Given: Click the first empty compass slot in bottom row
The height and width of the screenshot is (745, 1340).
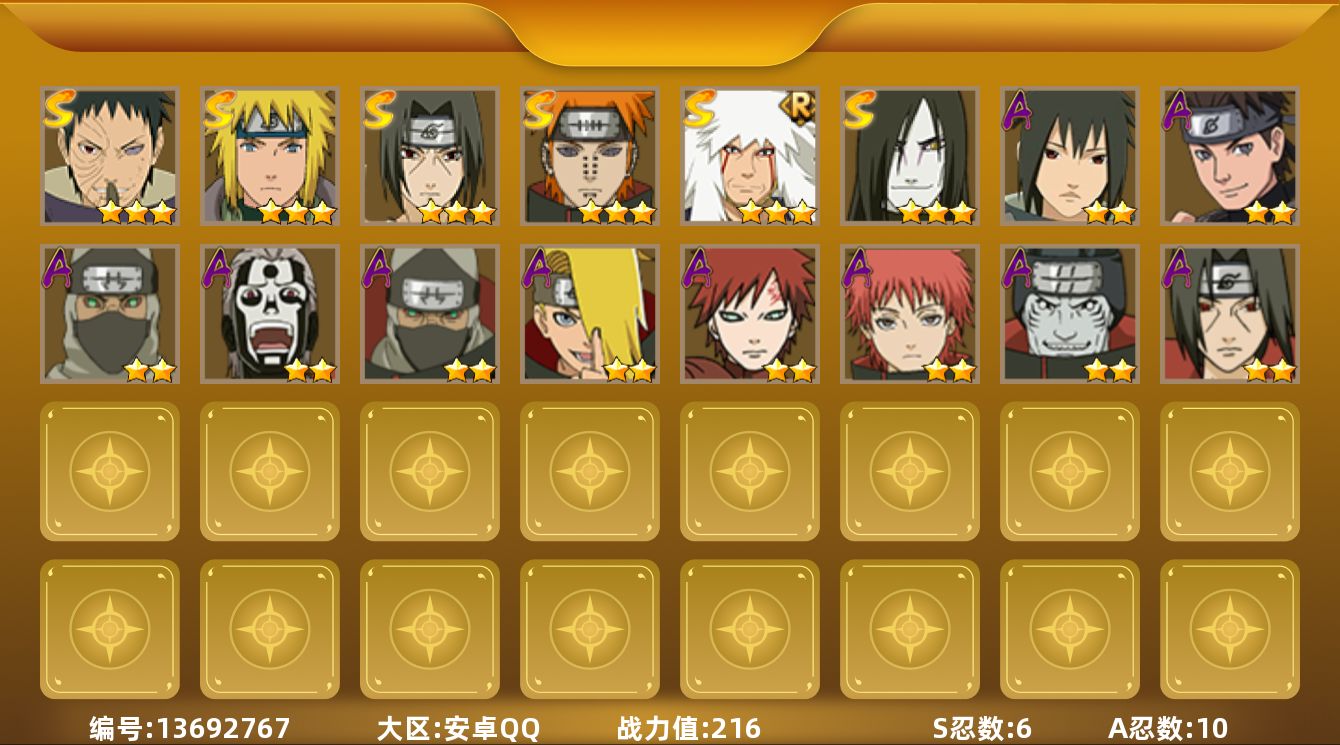Looking at the screenshot, I should coord(110,629).
